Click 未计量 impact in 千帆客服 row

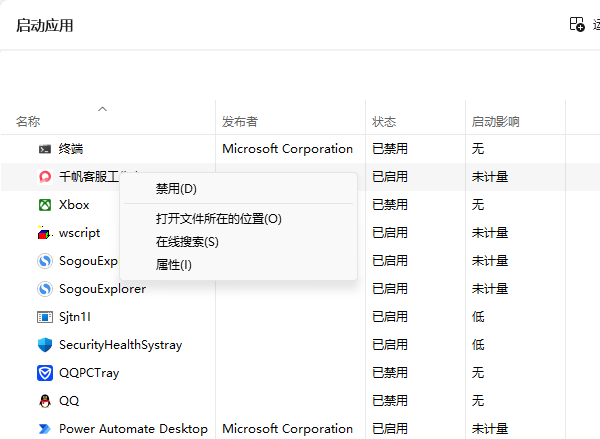click(490, 177)
